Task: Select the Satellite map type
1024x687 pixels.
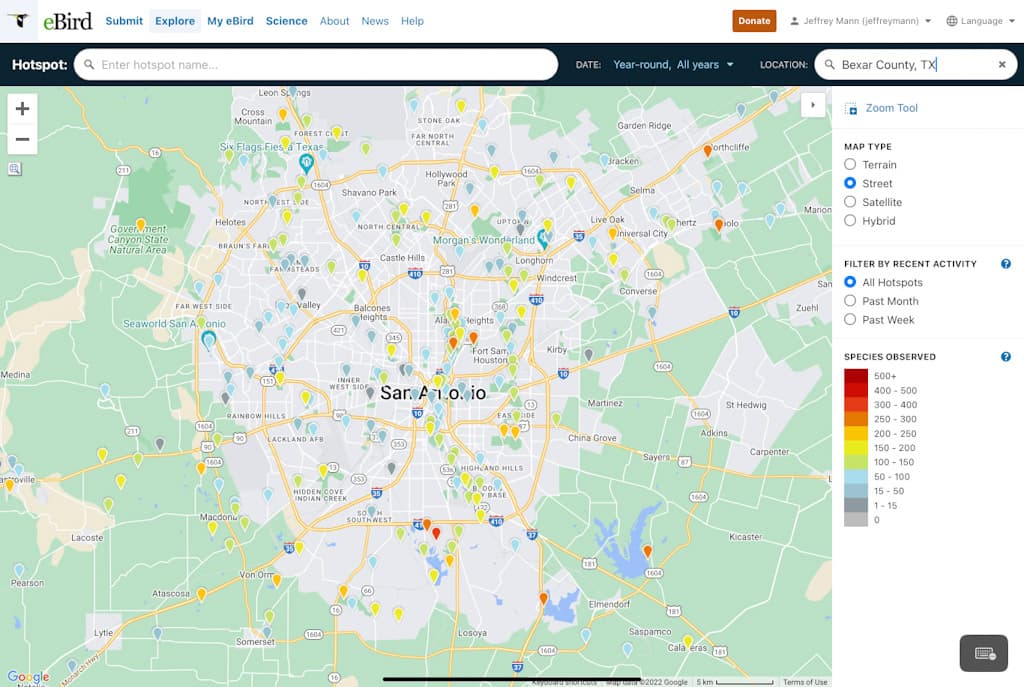Action: (x=850, y=202)
